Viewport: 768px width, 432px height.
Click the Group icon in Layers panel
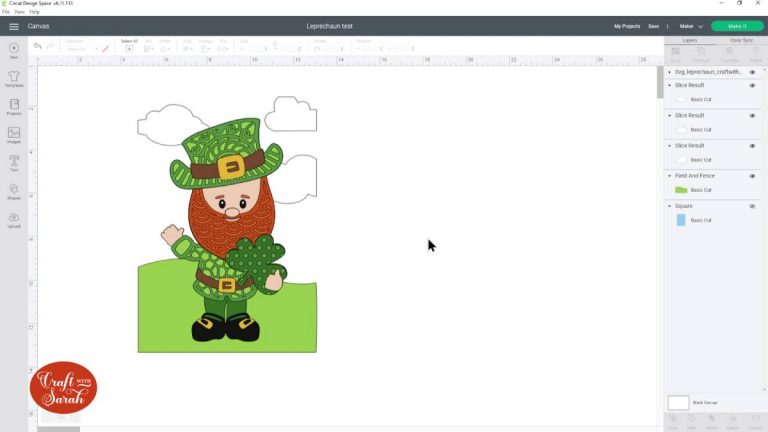675,51
